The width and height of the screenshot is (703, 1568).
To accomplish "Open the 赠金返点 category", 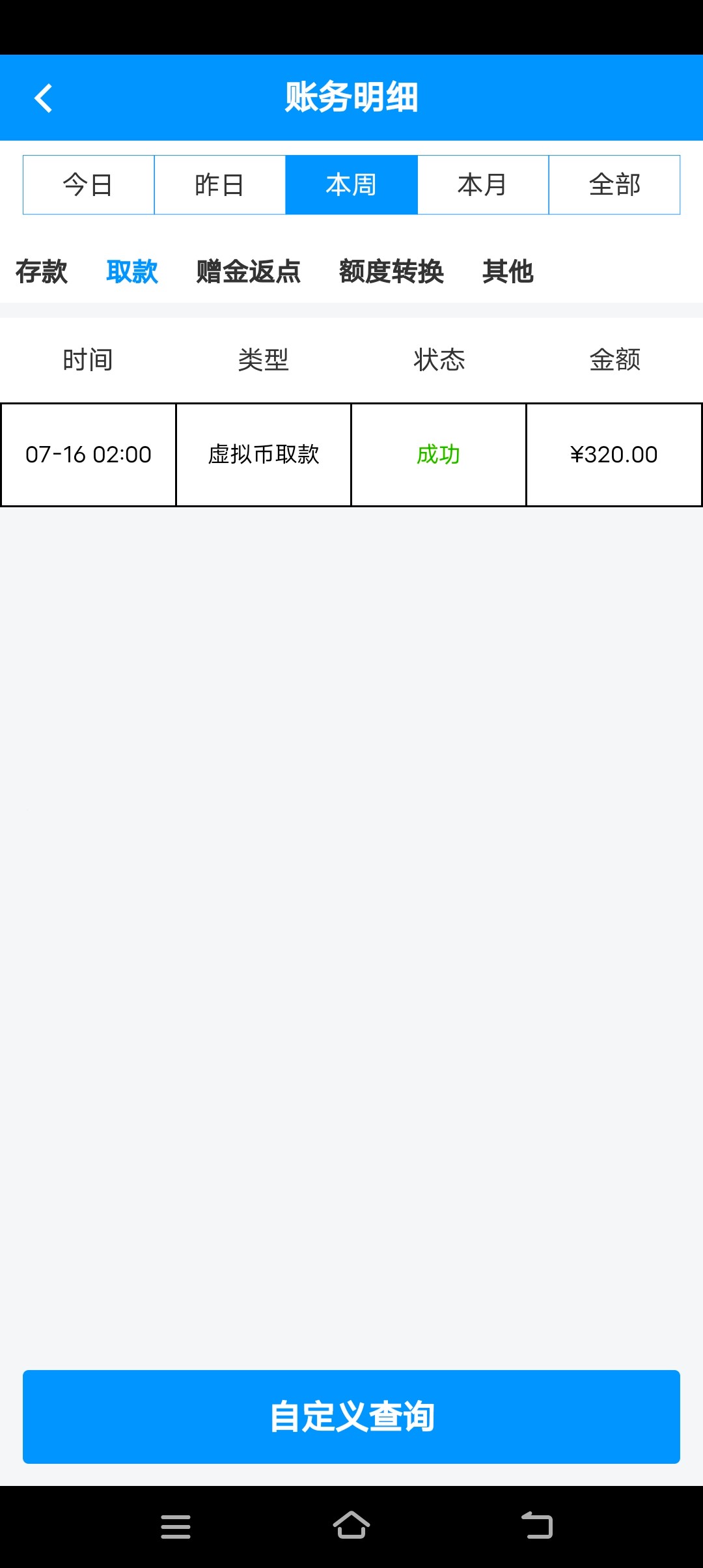I will click(x=249, y=272).
